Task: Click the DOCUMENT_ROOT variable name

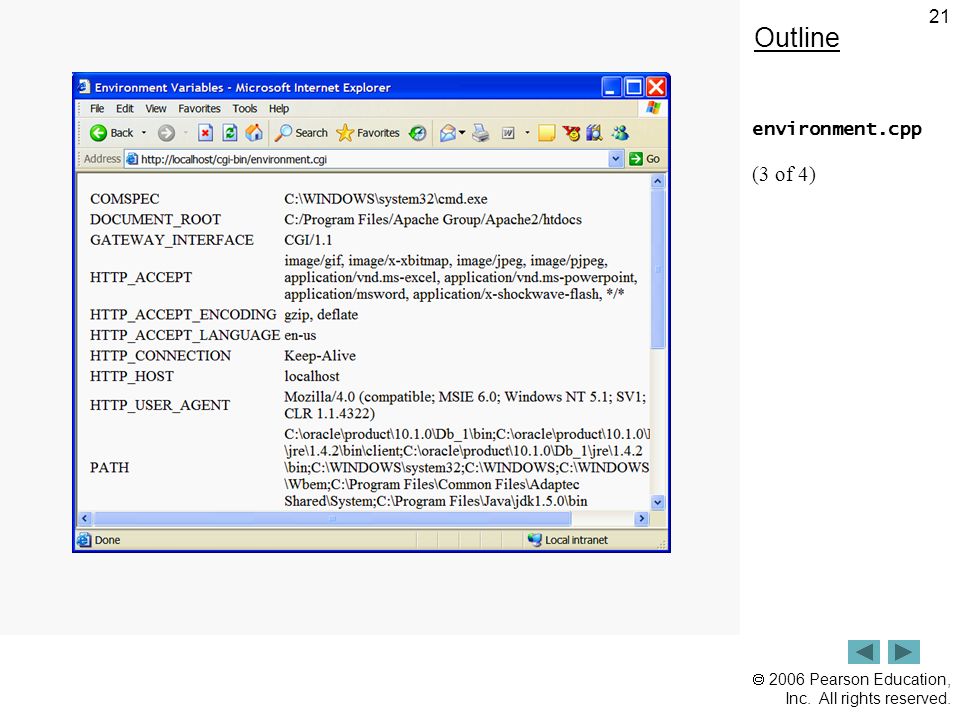Action: tap(155, 219)
